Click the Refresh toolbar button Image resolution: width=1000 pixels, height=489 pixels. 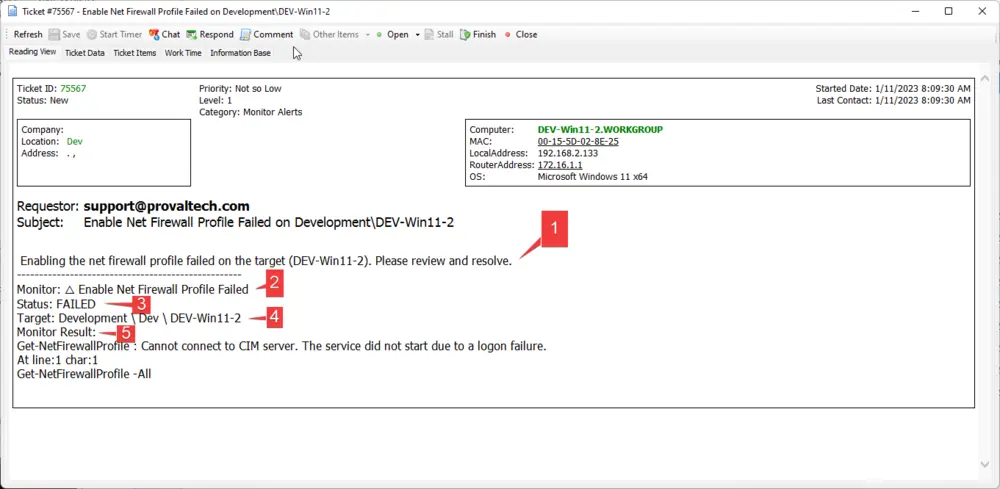tap(28, 34)
